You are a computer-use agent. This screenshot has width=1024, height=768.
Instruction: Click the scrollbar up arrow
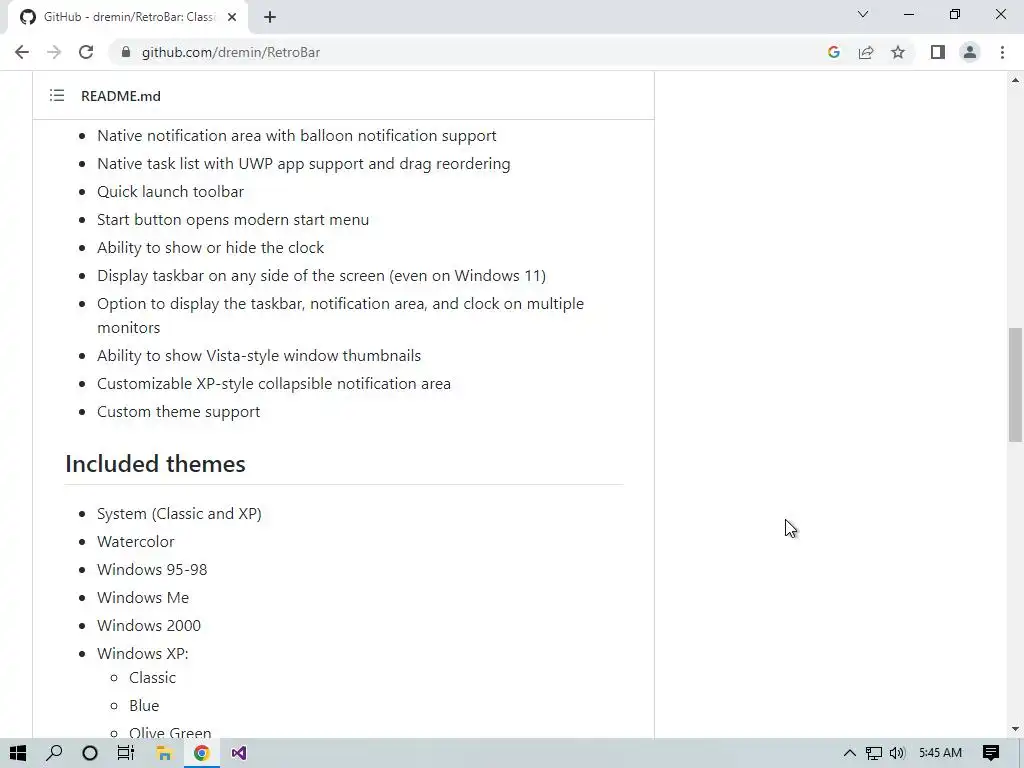tap(1016, 80)
